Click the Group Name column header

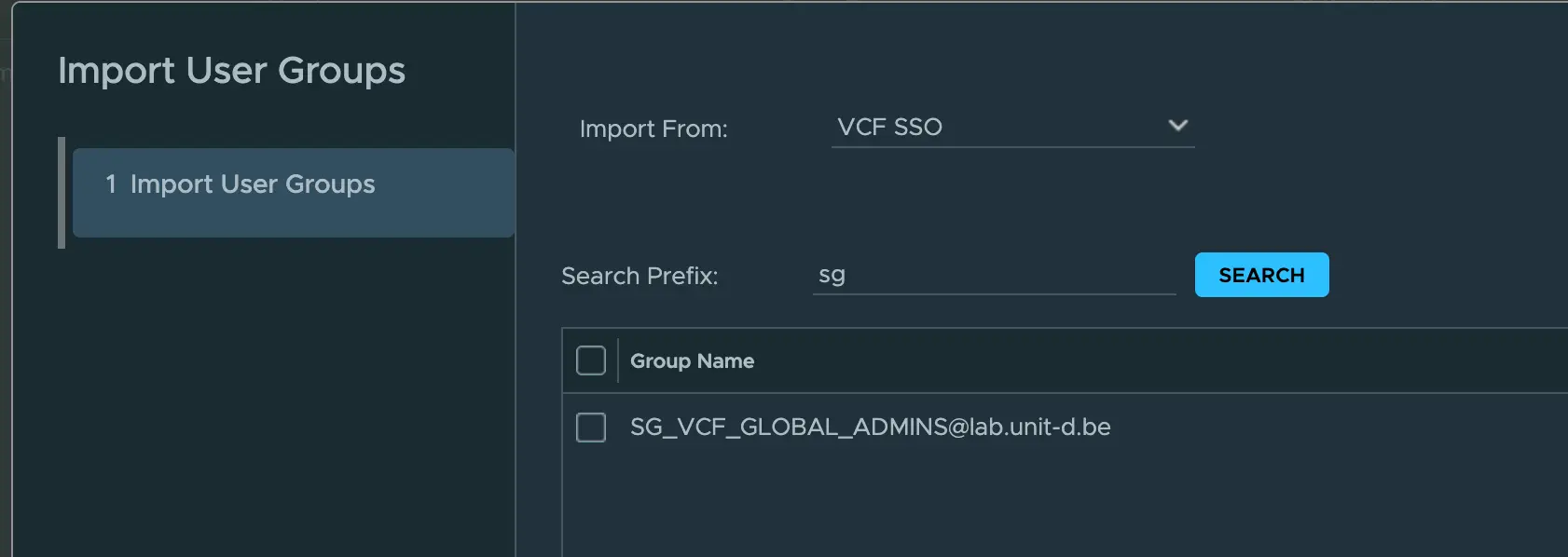(692, 360)
